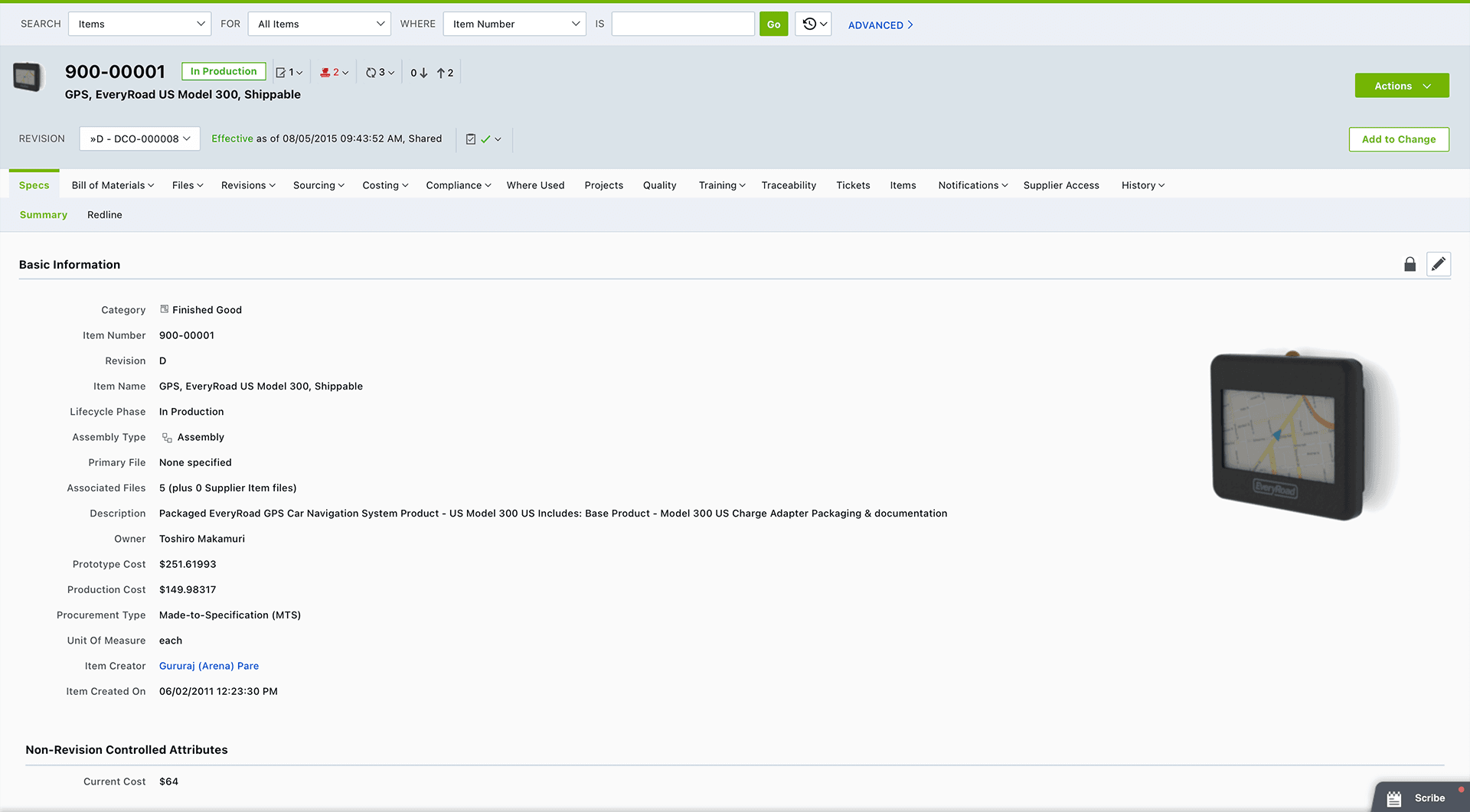Click the down arrow count 0
The height and width of the screenshot is (812, 1470).
[419, 73]
